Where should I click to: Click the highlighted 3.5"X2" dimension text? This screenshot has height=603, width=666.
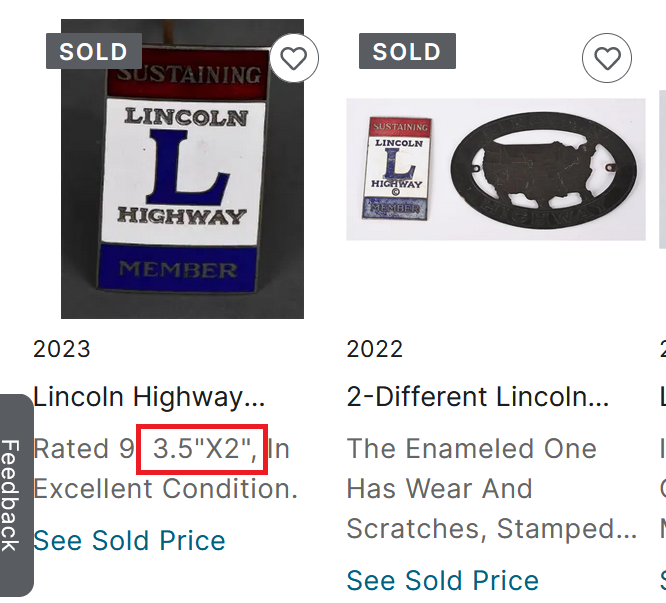point(201,449)
